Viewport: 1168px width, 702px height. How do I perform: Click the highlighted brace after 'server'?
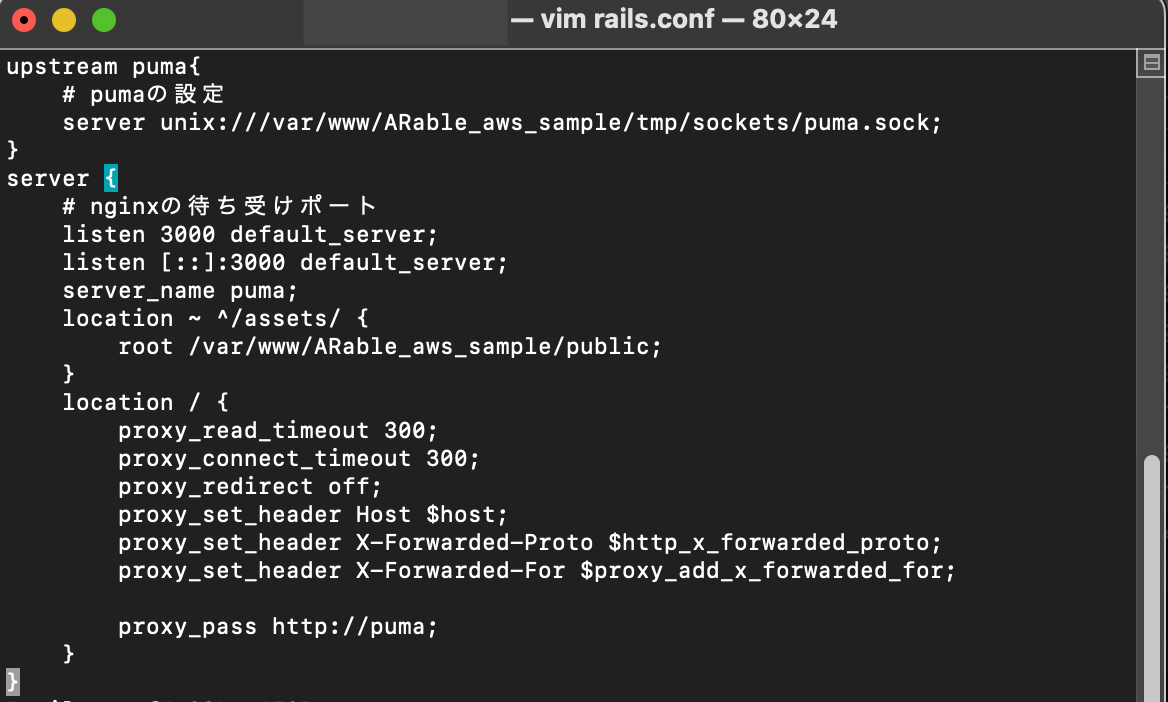(111, 179)
